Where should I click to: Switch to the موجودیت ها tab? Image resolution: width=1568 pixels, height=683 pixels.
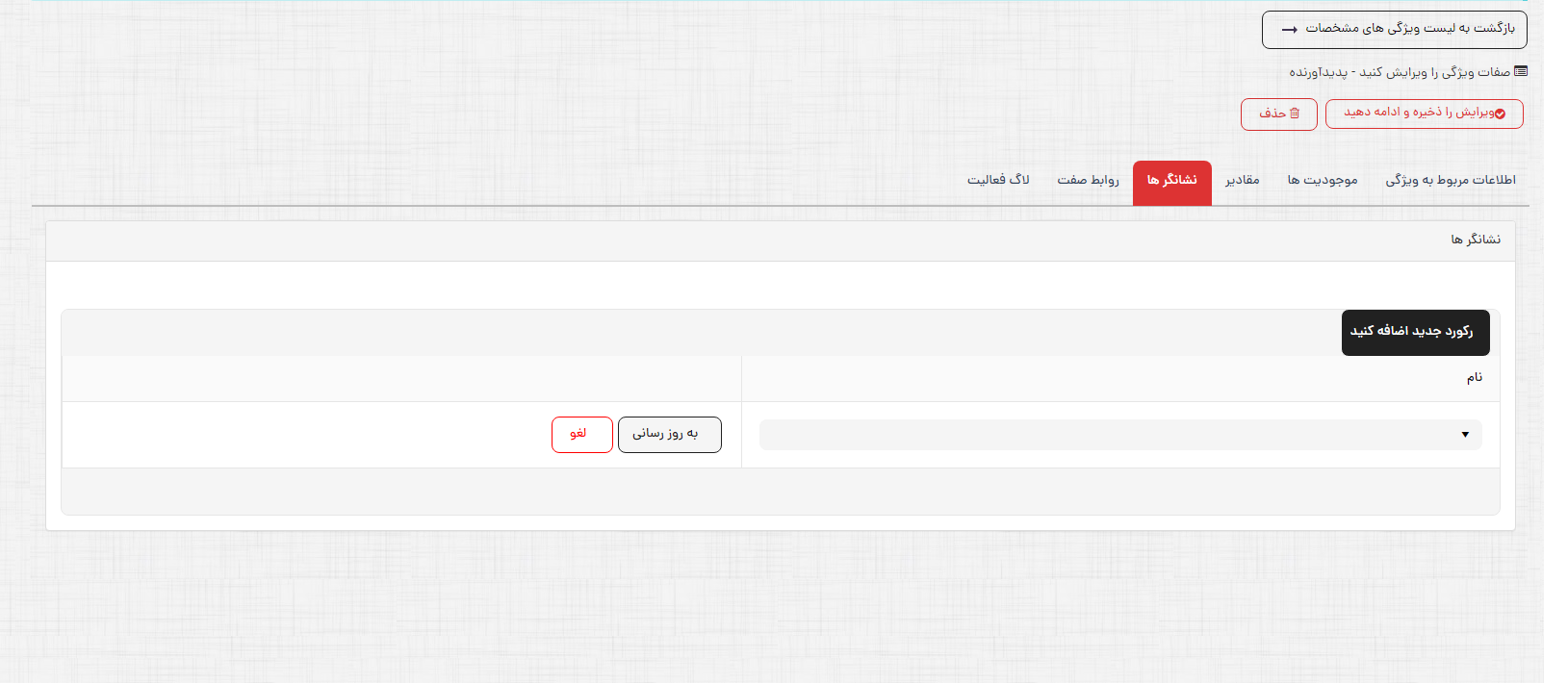(x=1323, y=180)
